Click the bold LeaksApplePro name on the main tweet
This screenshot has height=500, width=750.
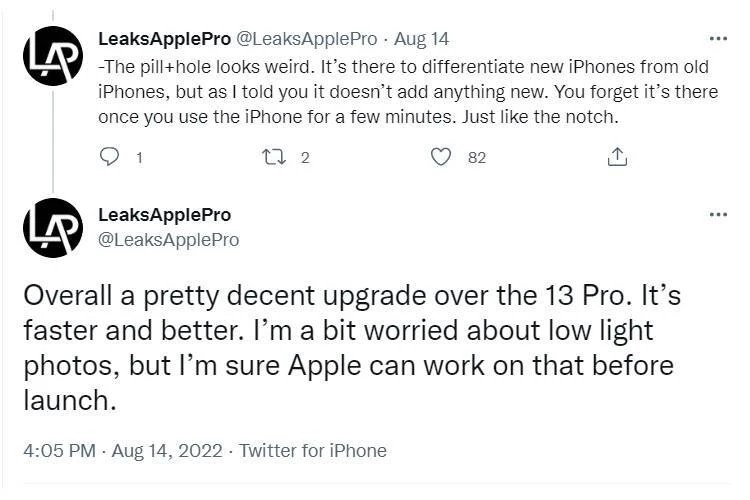(x=164, y=215)
